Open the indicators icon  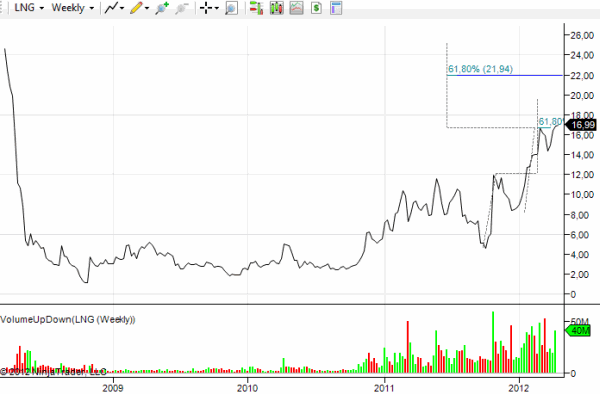[297, 8]
